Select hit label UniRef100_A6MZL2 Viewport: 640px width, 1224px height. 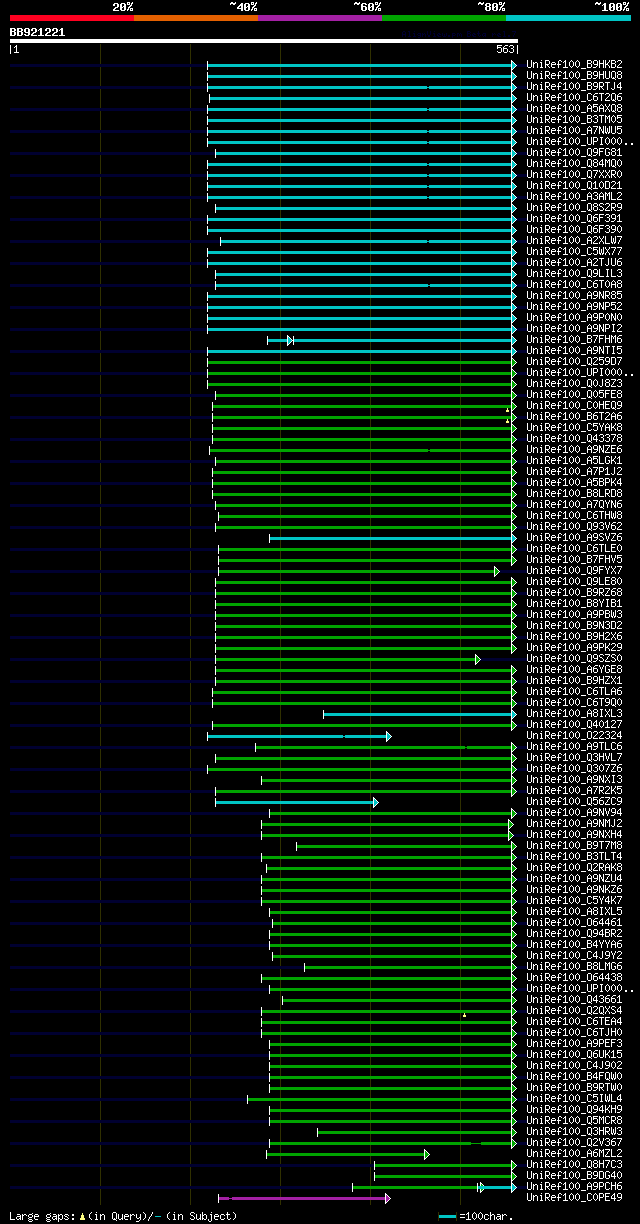click(x=575, y=1154)
